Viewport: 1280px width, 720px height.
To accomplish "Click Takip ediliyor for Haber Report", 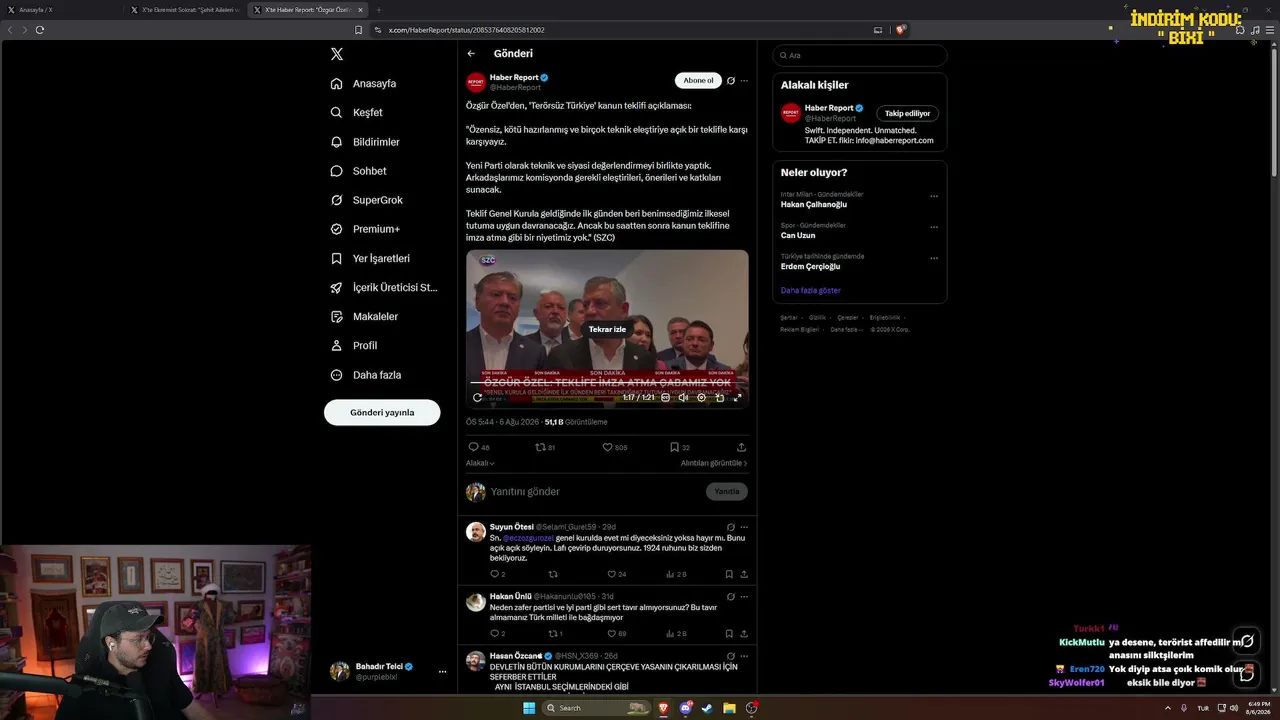I will pyautogui.click(x=907, y=114).
